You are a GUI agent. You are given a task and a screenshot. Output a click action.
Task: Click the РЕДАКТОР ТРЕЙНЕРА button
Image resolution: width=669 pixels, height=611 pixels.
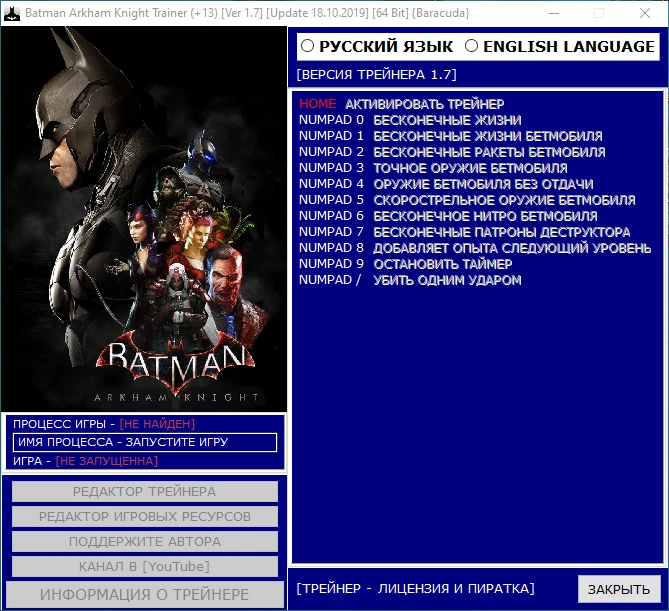click(x=145, y=492)
